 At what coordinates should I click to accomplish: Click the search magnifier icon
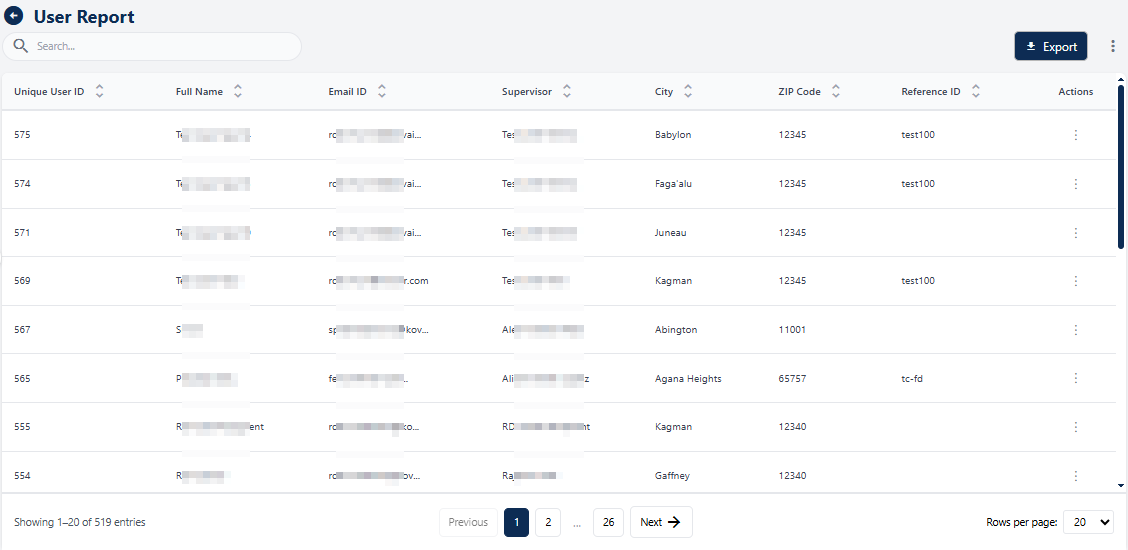point(22,46)
